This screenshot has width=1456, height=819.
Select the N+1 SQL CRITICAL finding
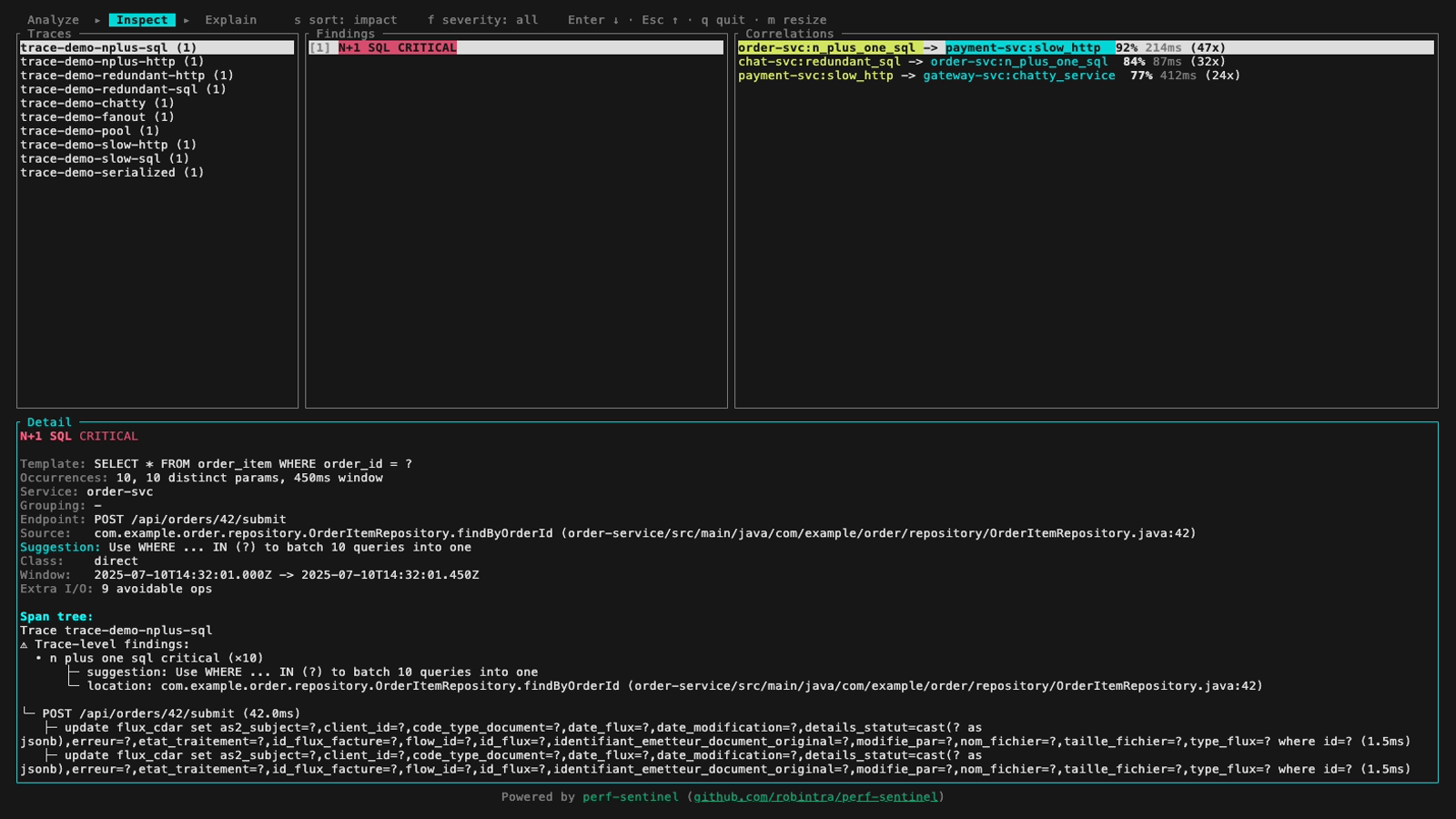pyautogui.click(x=516, y=47)
